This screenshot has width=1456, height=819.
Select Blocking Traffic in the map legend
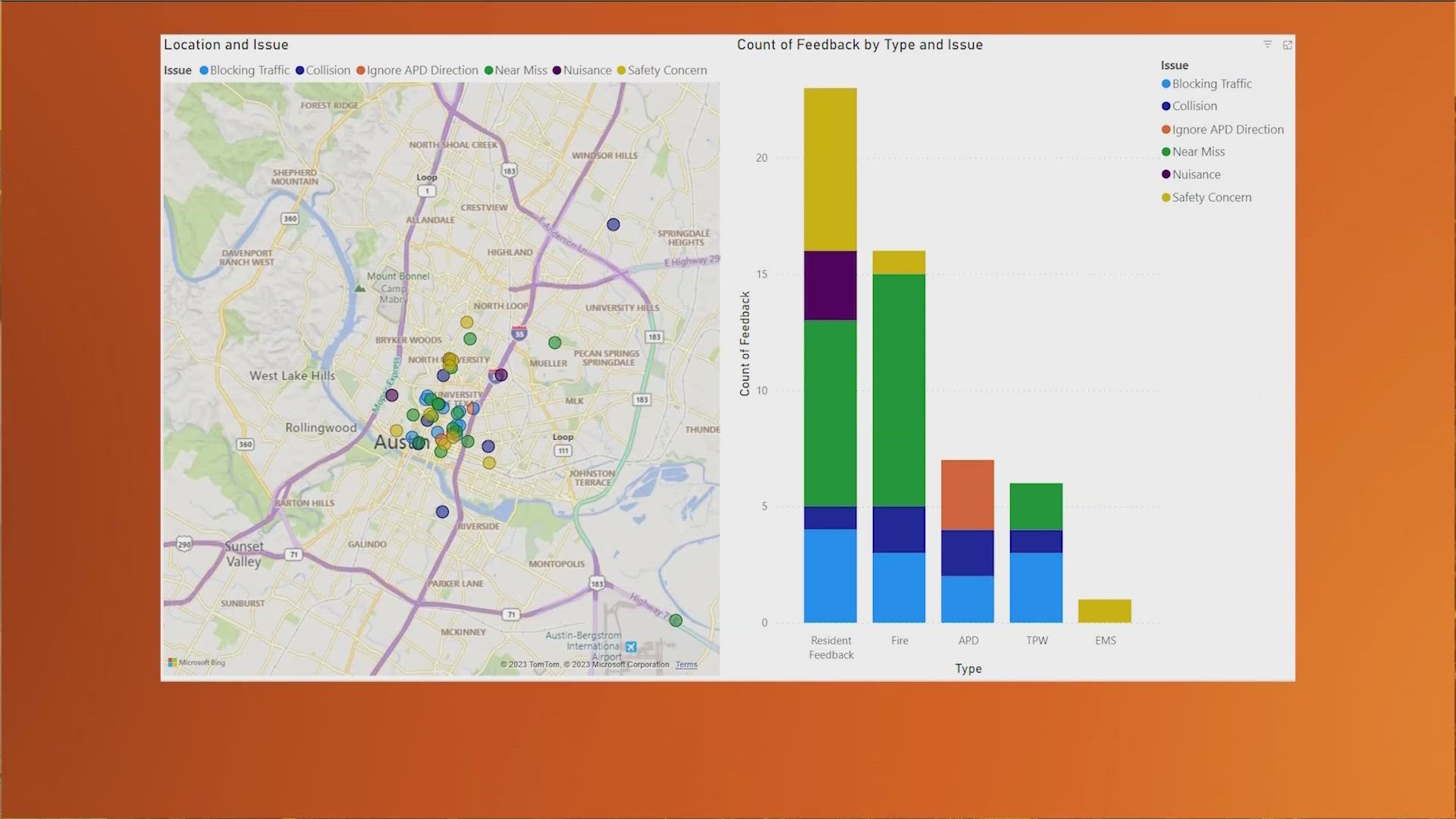point(244,71)
